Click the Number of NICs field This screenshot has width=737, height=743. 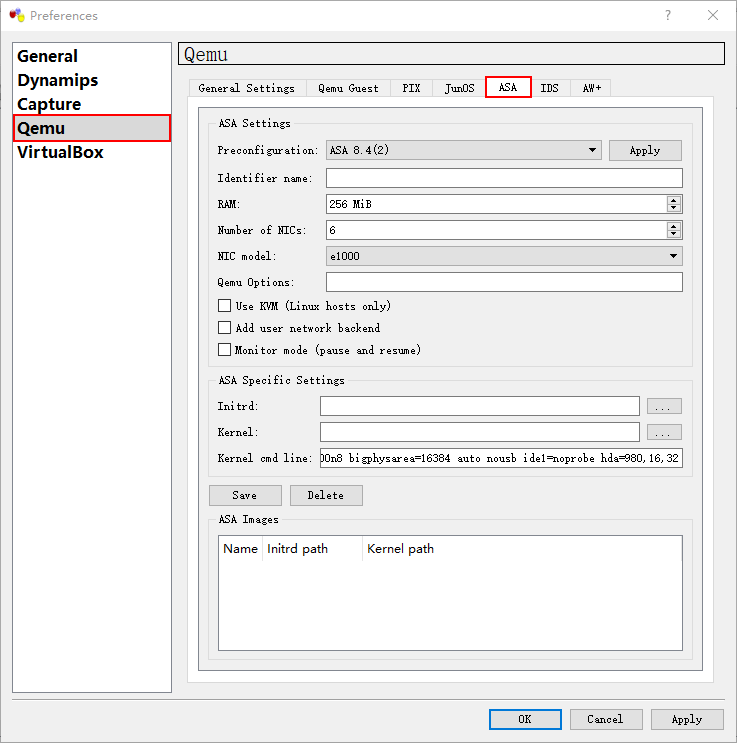click(x=496, y=230)
